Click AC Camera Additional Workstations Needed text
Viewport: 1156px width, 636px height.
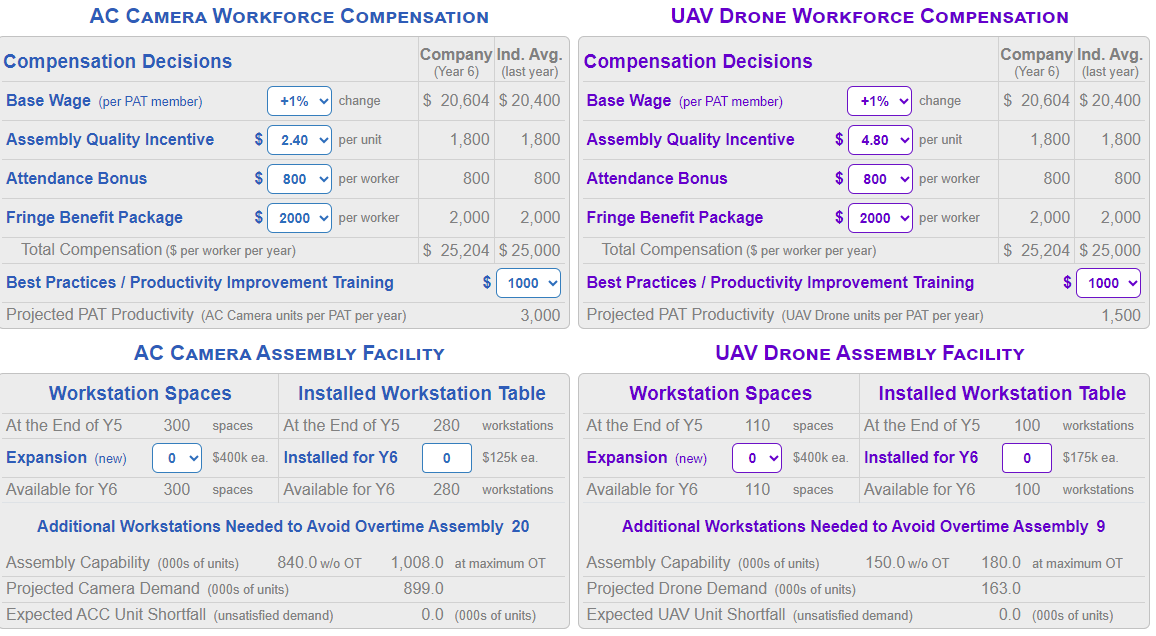coord(283,526)
